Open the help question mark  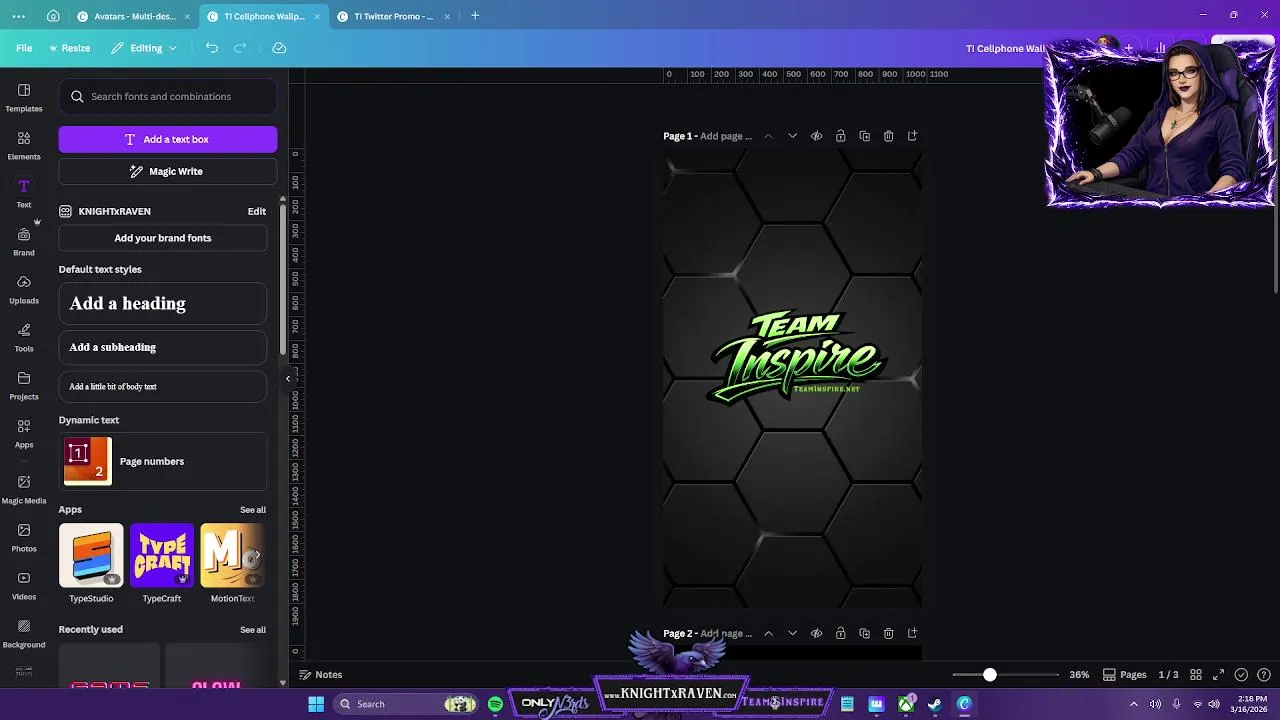1264,675
